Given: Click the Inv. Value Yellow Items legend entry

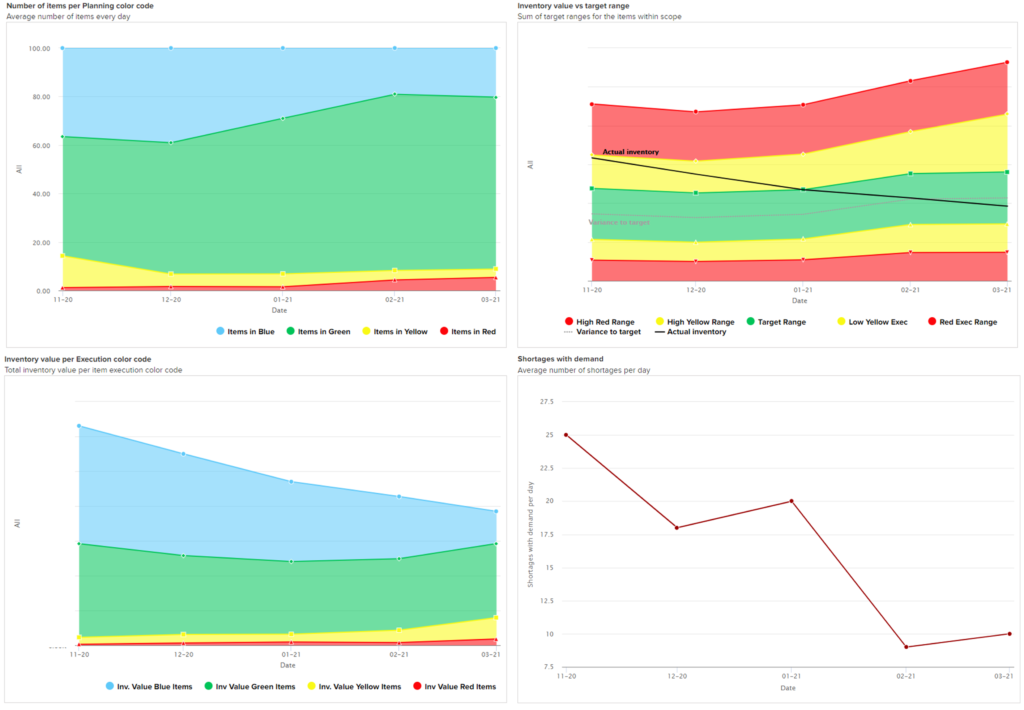Looking at the screenshot, I should 355,686.
